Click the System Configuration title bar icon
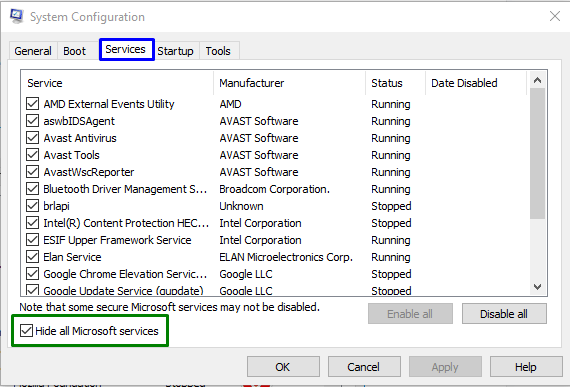The height and width of the screenshot is (387, 570). (x=16, y=16)
